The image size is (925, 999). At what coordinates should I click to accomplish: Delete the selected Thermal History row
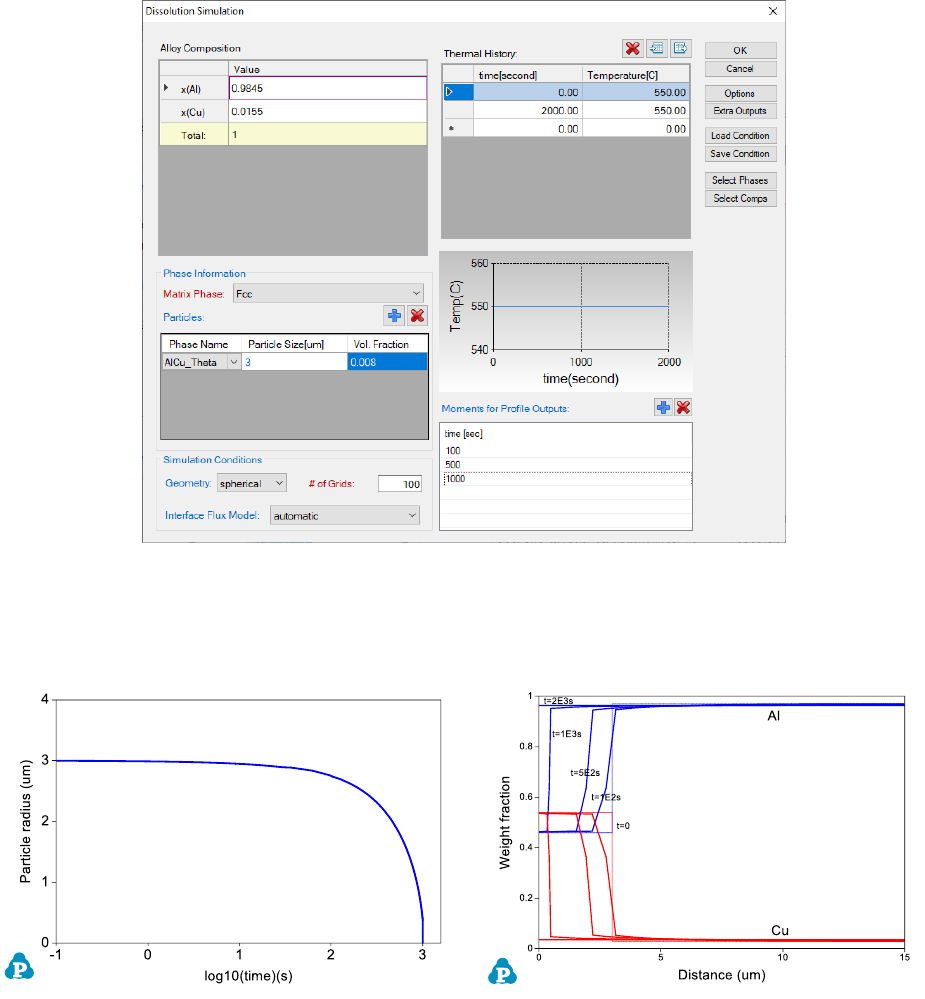click(x=632, y=48)
